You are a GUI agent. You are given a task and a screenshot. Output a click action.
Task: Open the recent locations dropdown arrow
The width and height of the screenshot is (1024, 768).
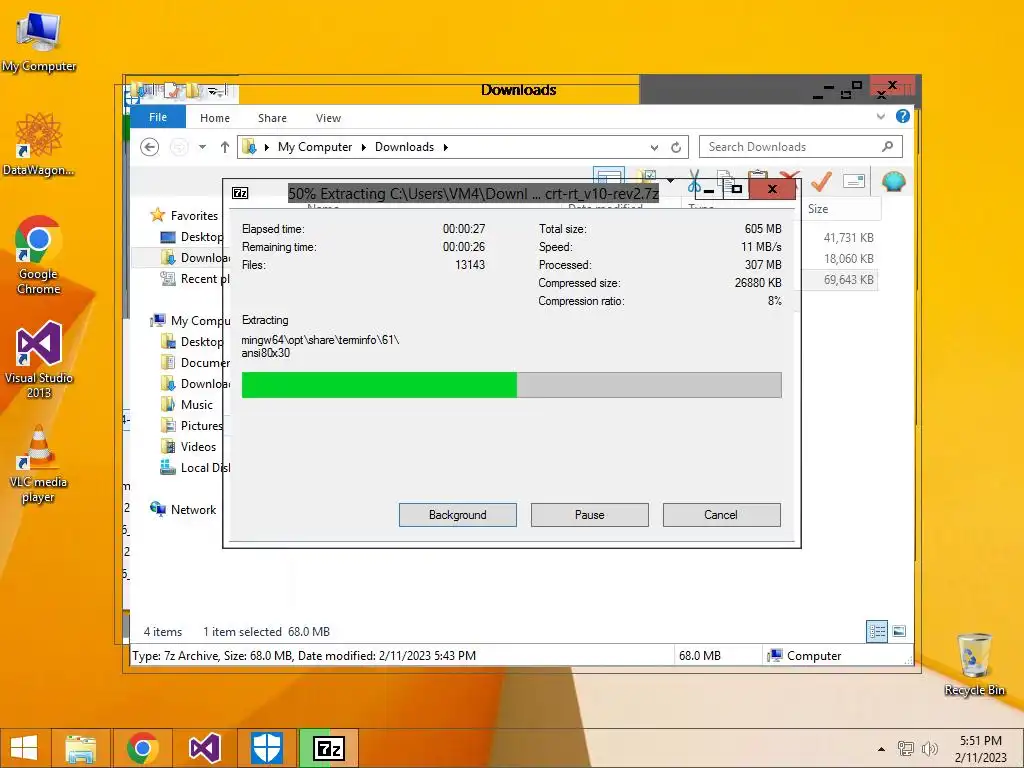202,147
